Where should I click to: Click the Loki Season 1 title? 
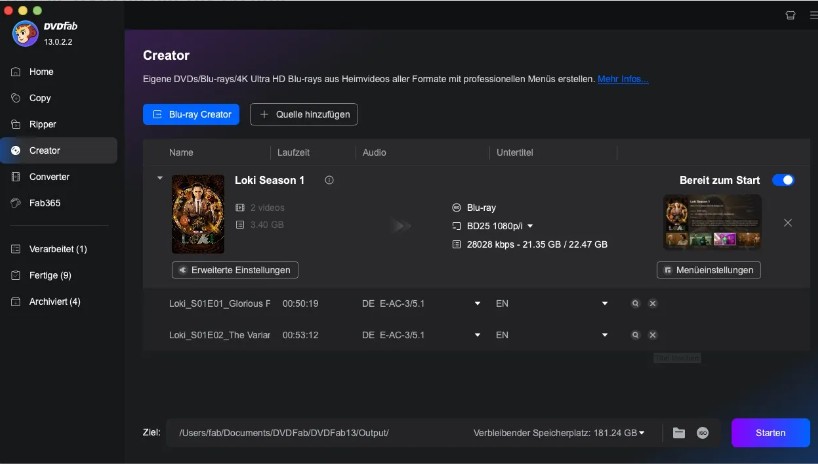pos(269,180)
